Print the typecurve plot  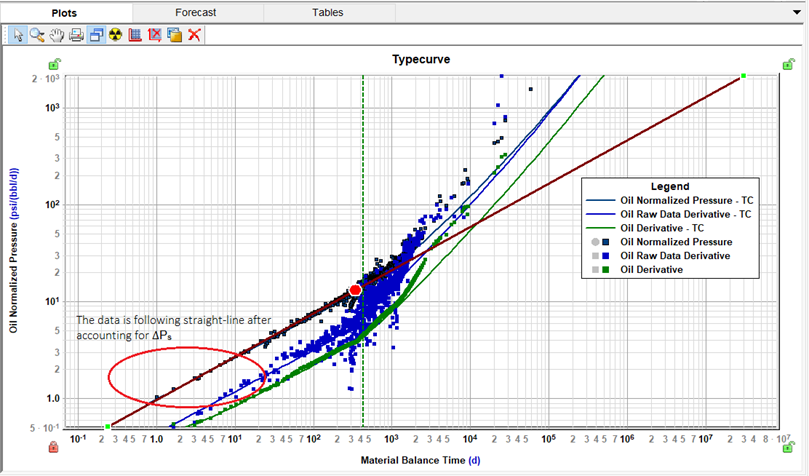point(76,35)
